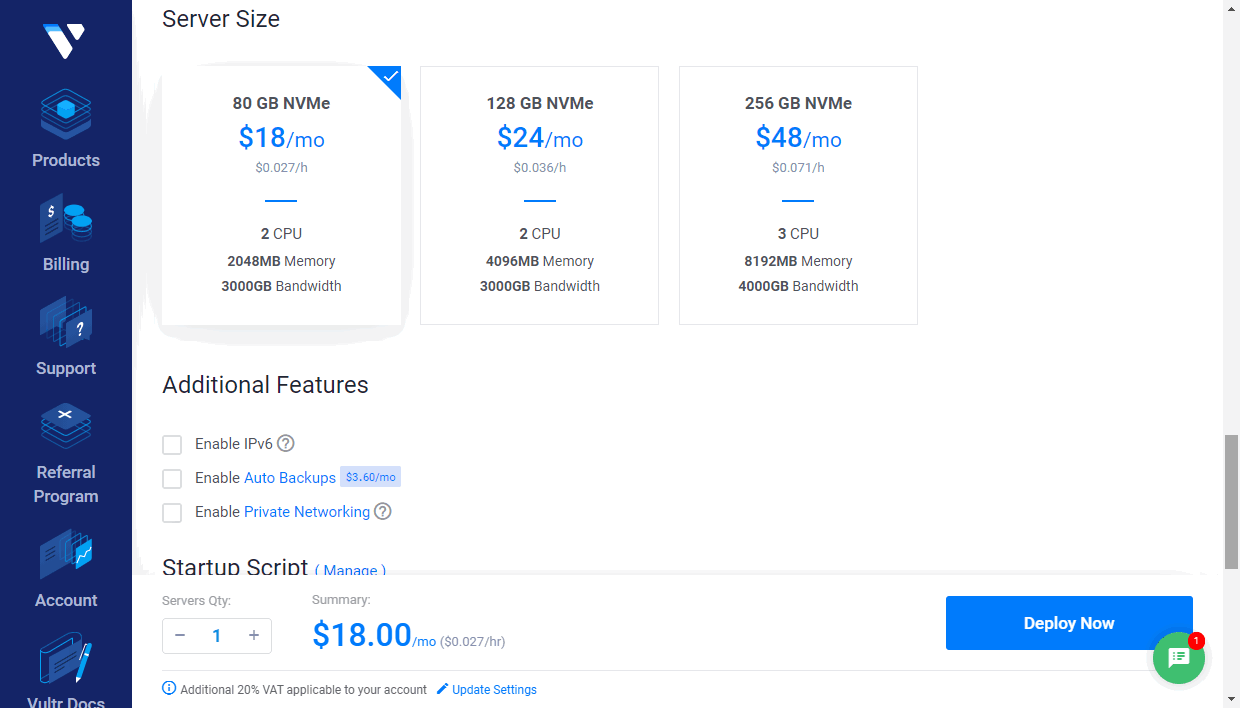Open the Update Settings link
This screenshot has height=708, width=1240.
[x=493, y=689]
